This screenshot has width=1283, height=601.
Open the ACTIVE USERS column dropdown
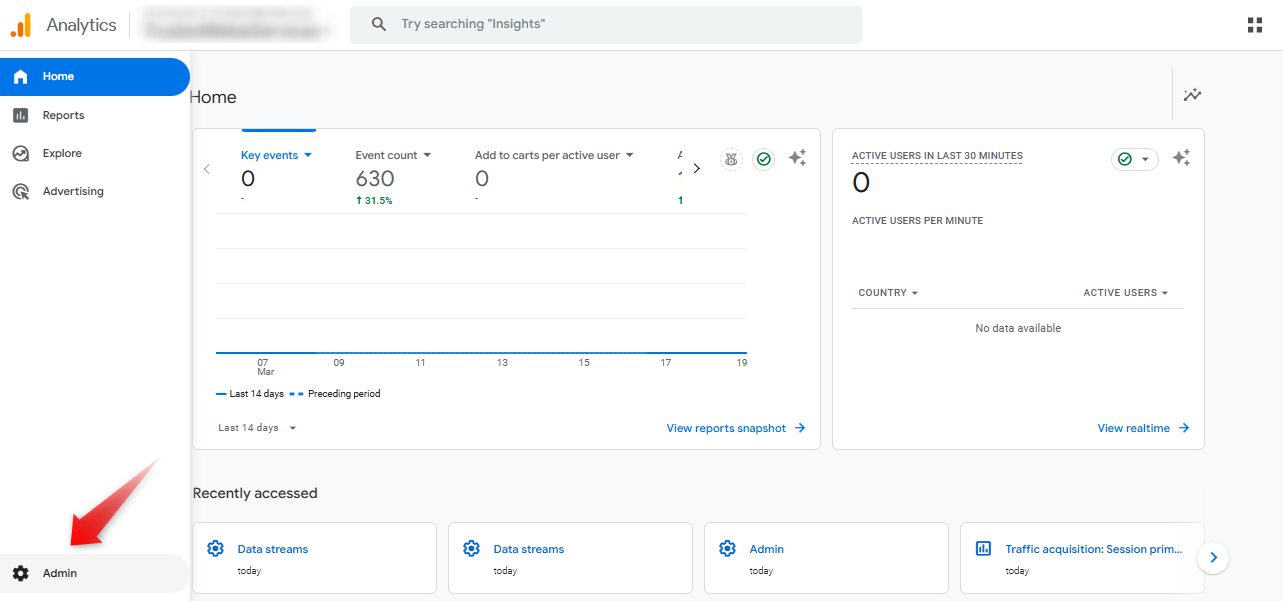click(x=1126, y=293)
